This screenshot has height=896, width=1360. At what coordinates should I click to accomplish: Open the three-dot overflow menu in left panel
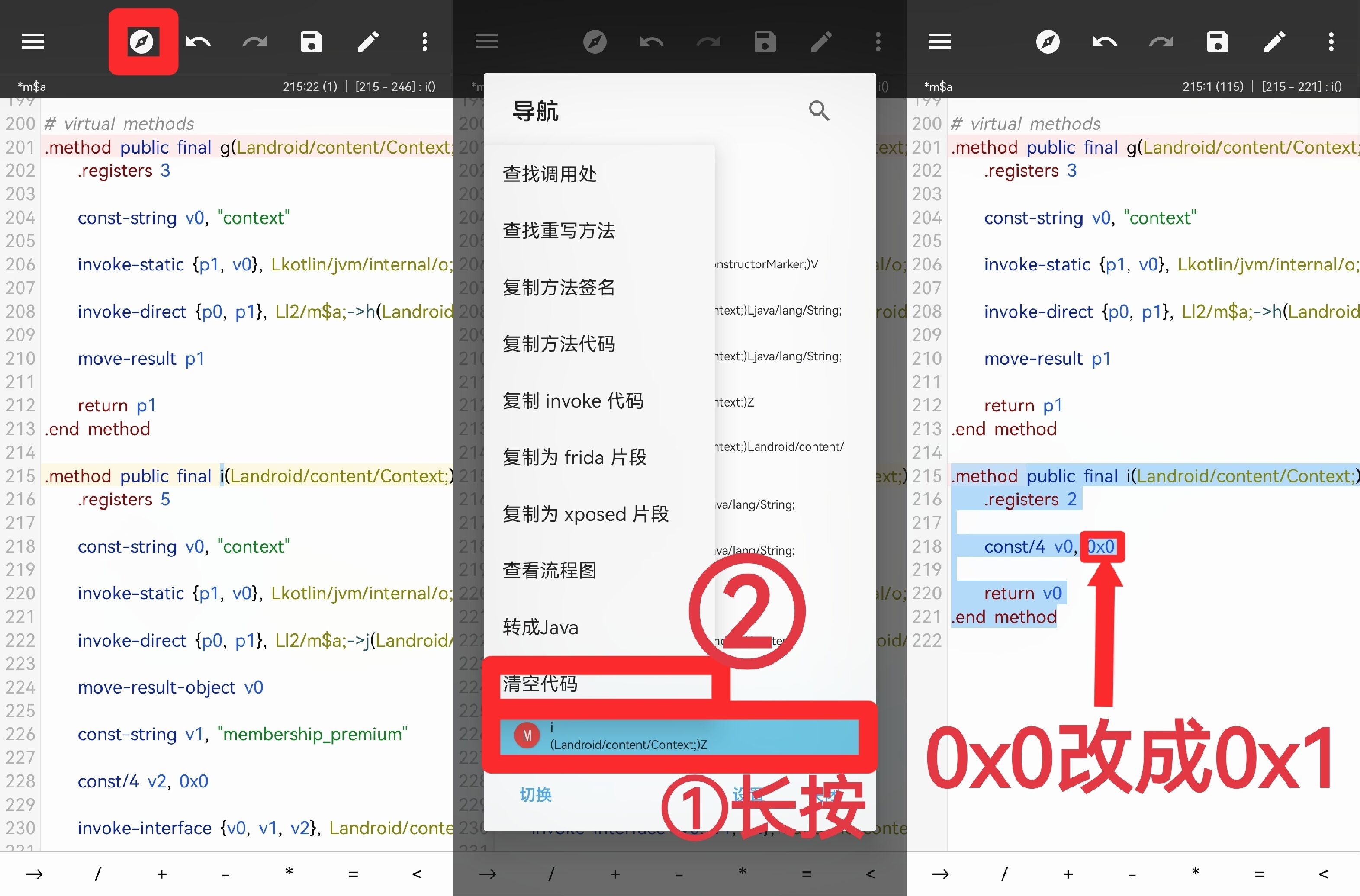point(424,42)
